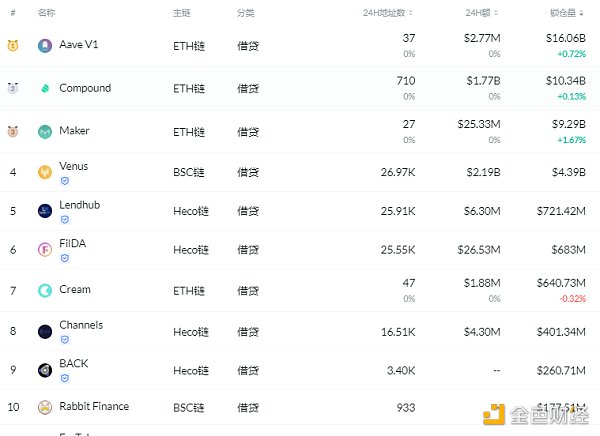The width and height of the screenshot is (600, 436).
Task: Open the Lendhub project name link
Action: coord(79,205)
